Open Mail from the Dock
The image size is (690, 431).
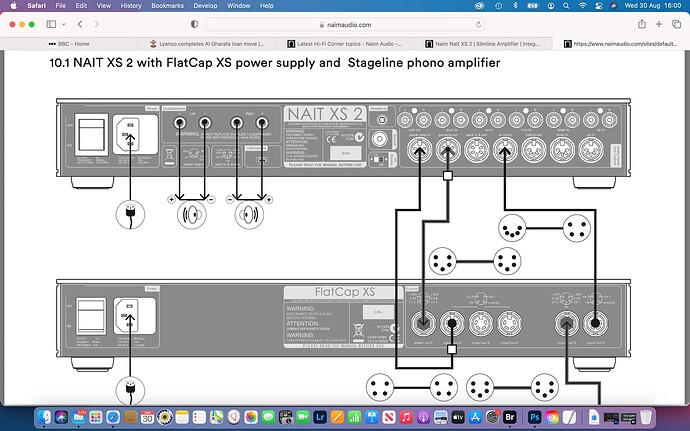(79, 416)
